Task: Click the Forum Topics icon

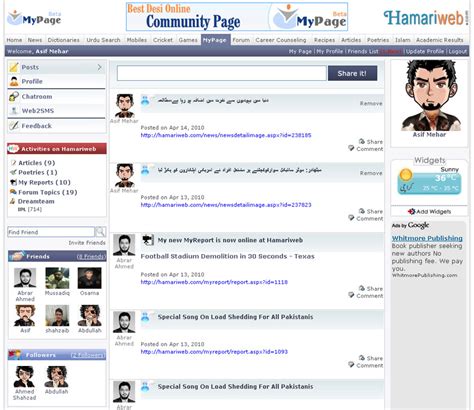Action: (x=13, y=192)
